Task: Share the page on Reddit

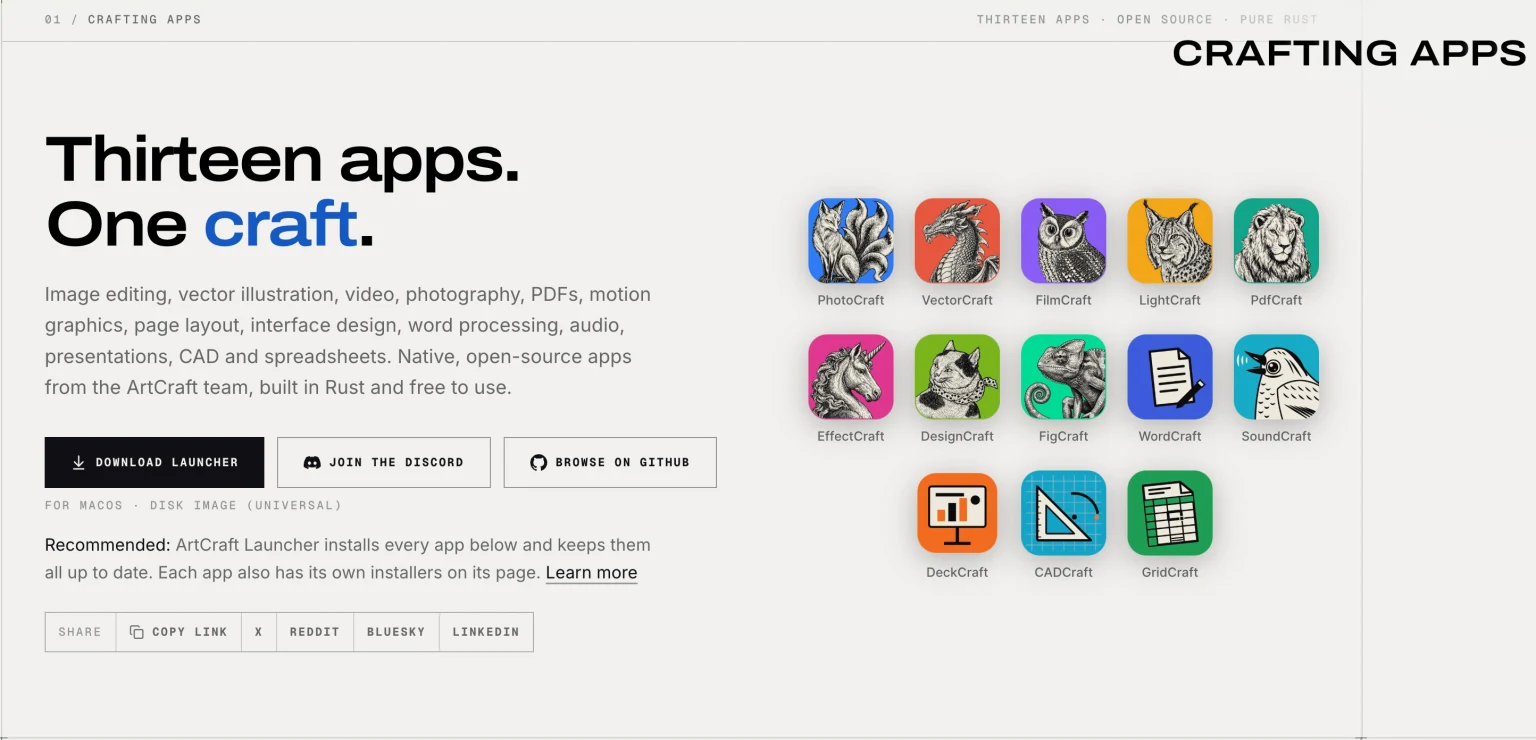Action: [x=315, y=632]
